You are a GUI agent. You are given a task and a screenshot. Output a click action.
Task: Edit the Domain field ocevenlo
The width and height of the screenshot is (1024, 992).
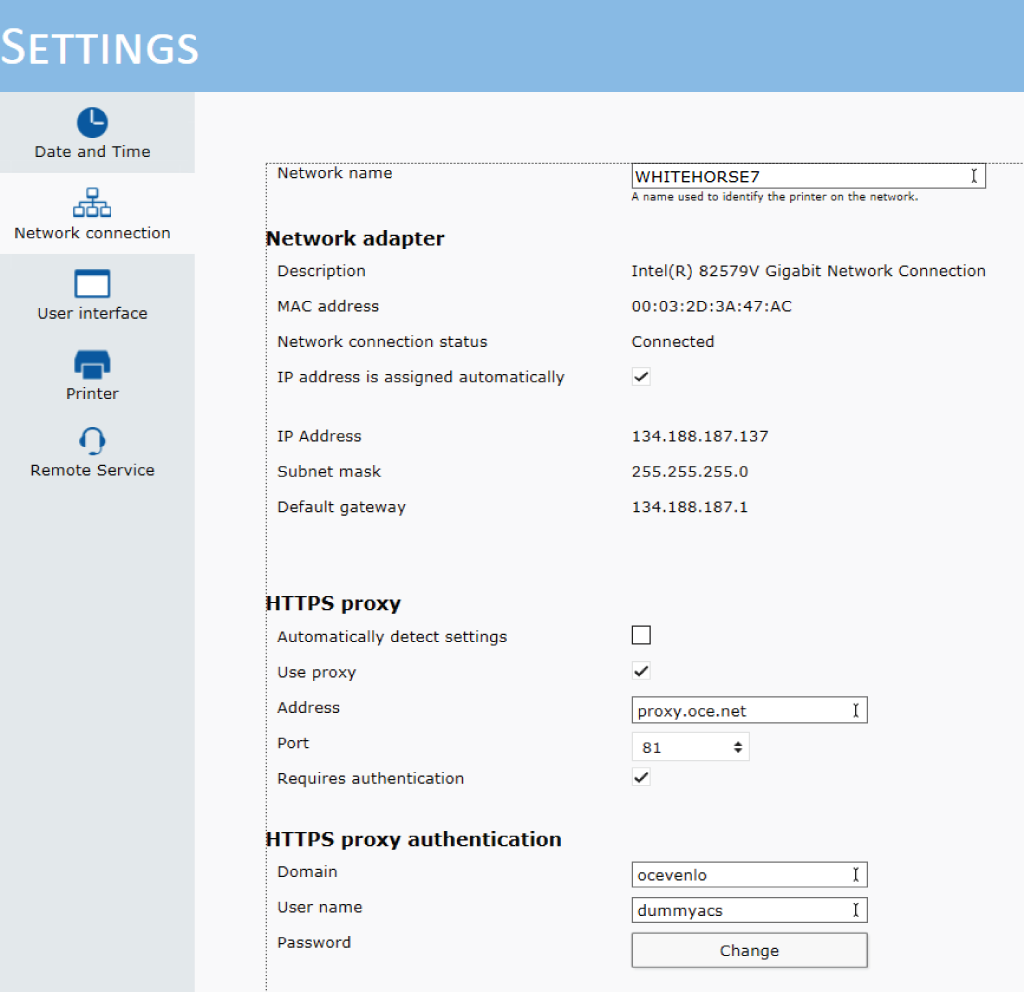[x=750, y=875]
